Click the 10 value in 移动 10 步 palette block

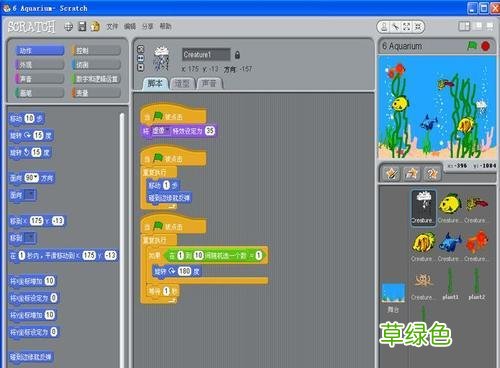29,118
